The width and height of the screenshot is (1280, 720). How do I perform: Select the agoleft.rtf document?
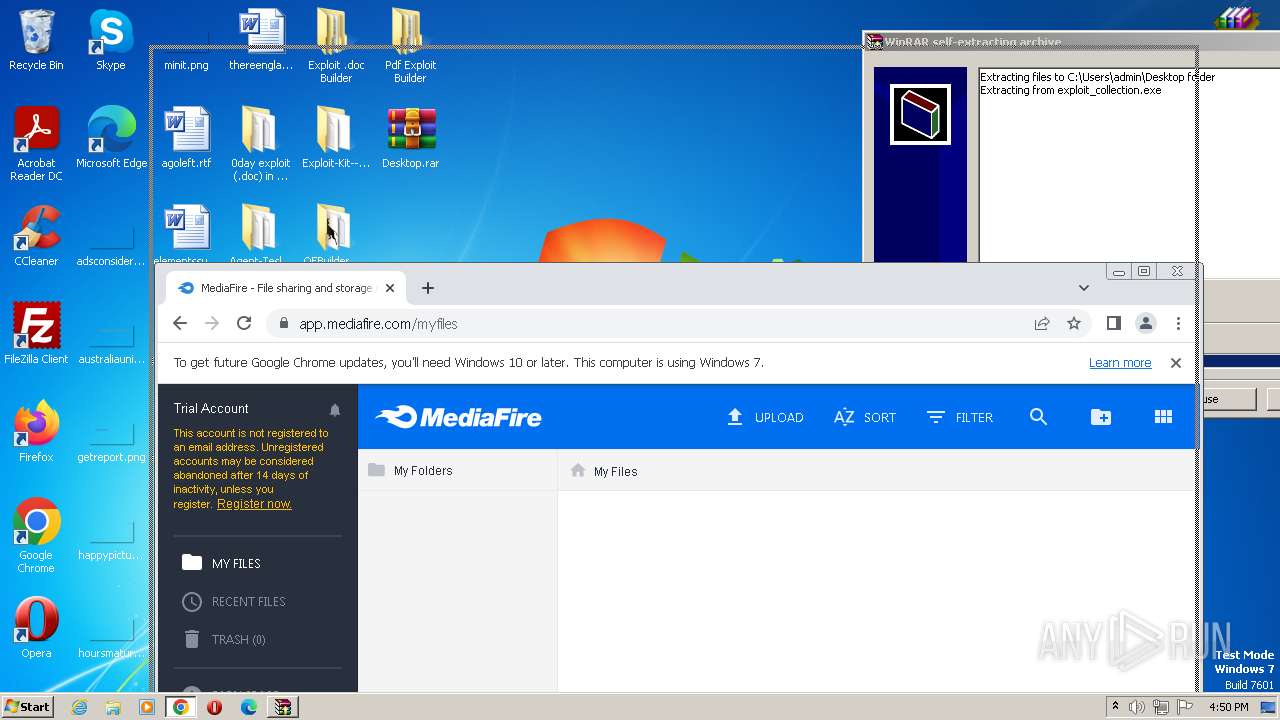(x=186, y=138)
